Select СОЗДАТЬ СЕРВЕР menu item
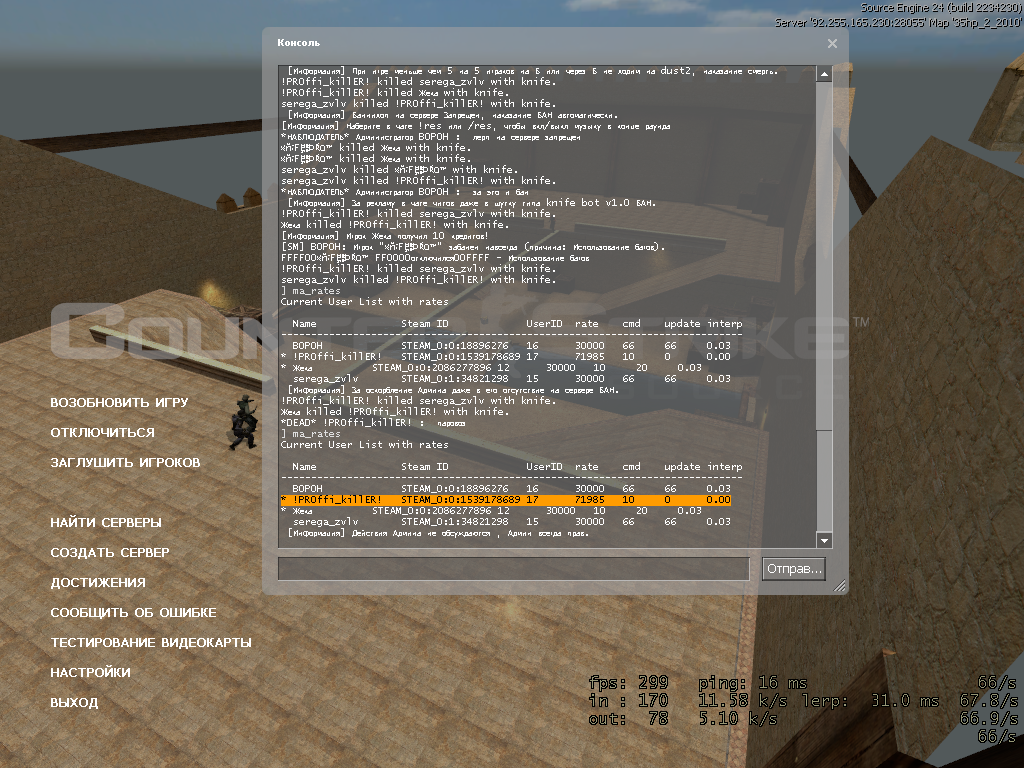1024x768 pixels. [x=110, y=552]
